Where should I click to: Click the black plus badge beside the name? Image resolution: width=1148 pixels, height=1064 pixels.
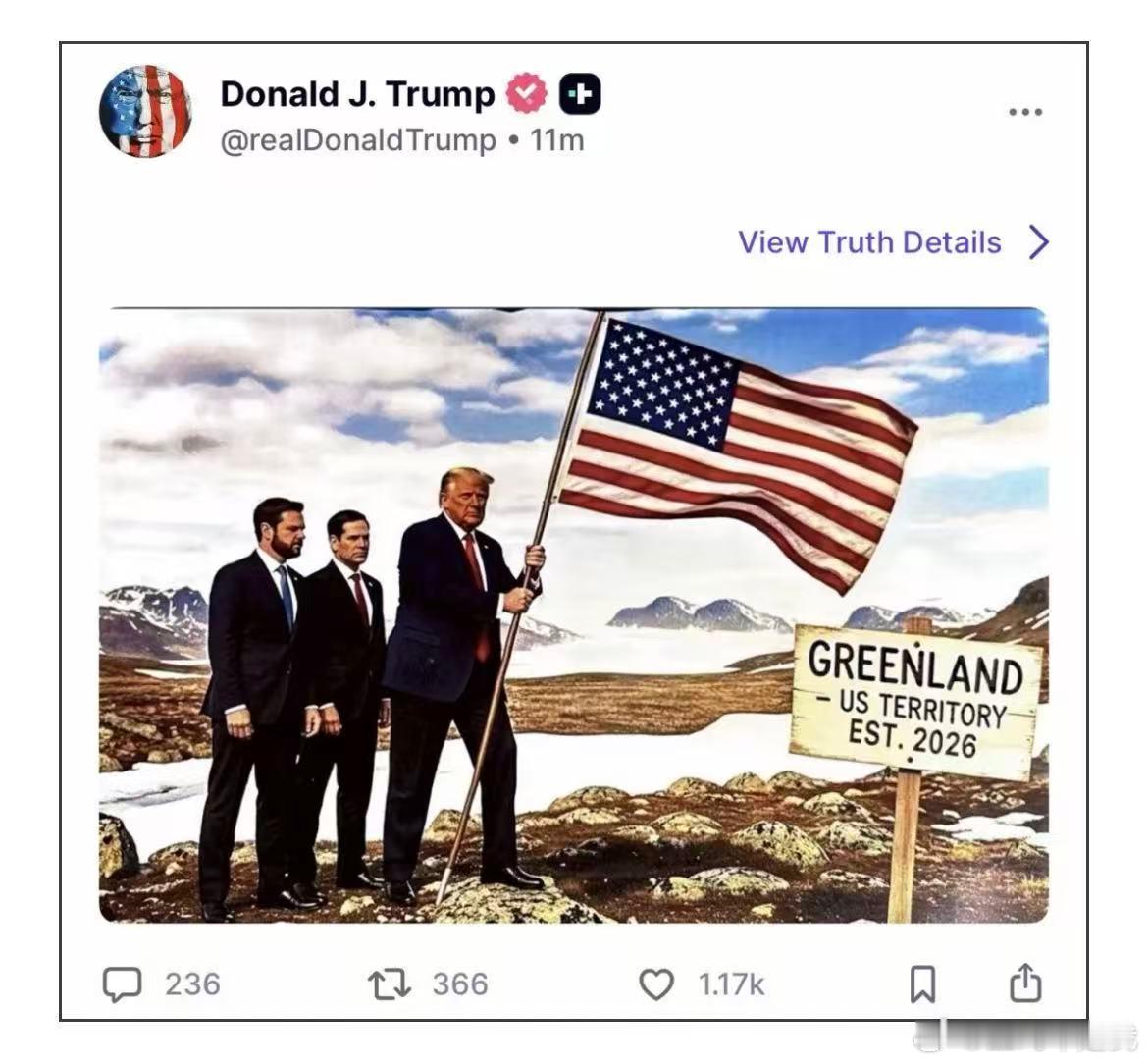(x=580, y=93)
